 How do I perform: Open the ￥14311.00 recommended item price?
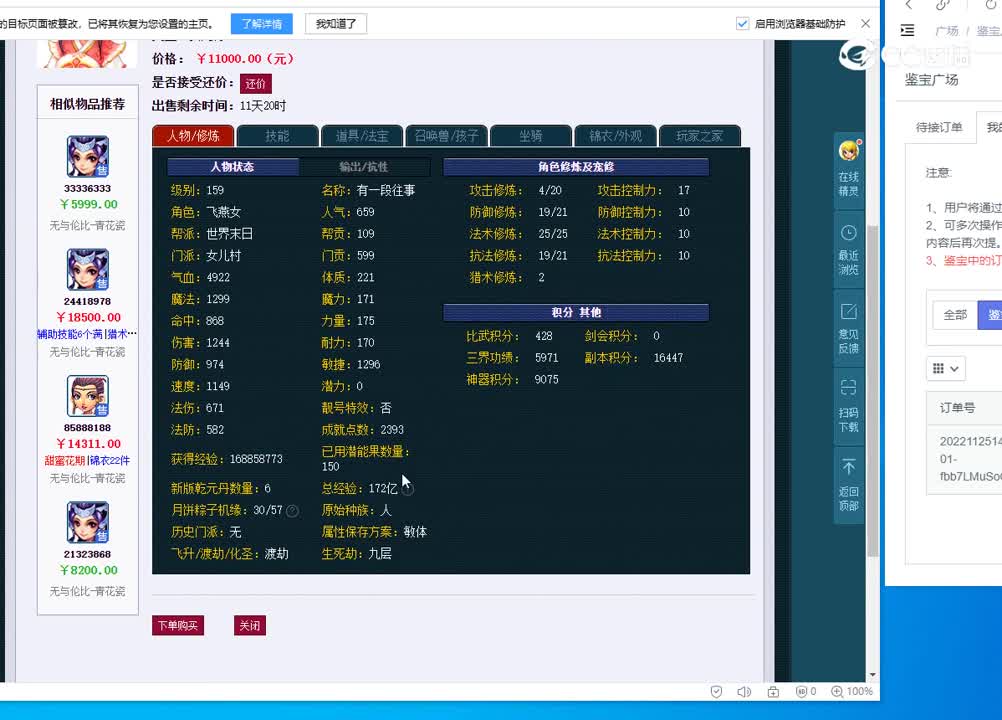click(88, 444)
